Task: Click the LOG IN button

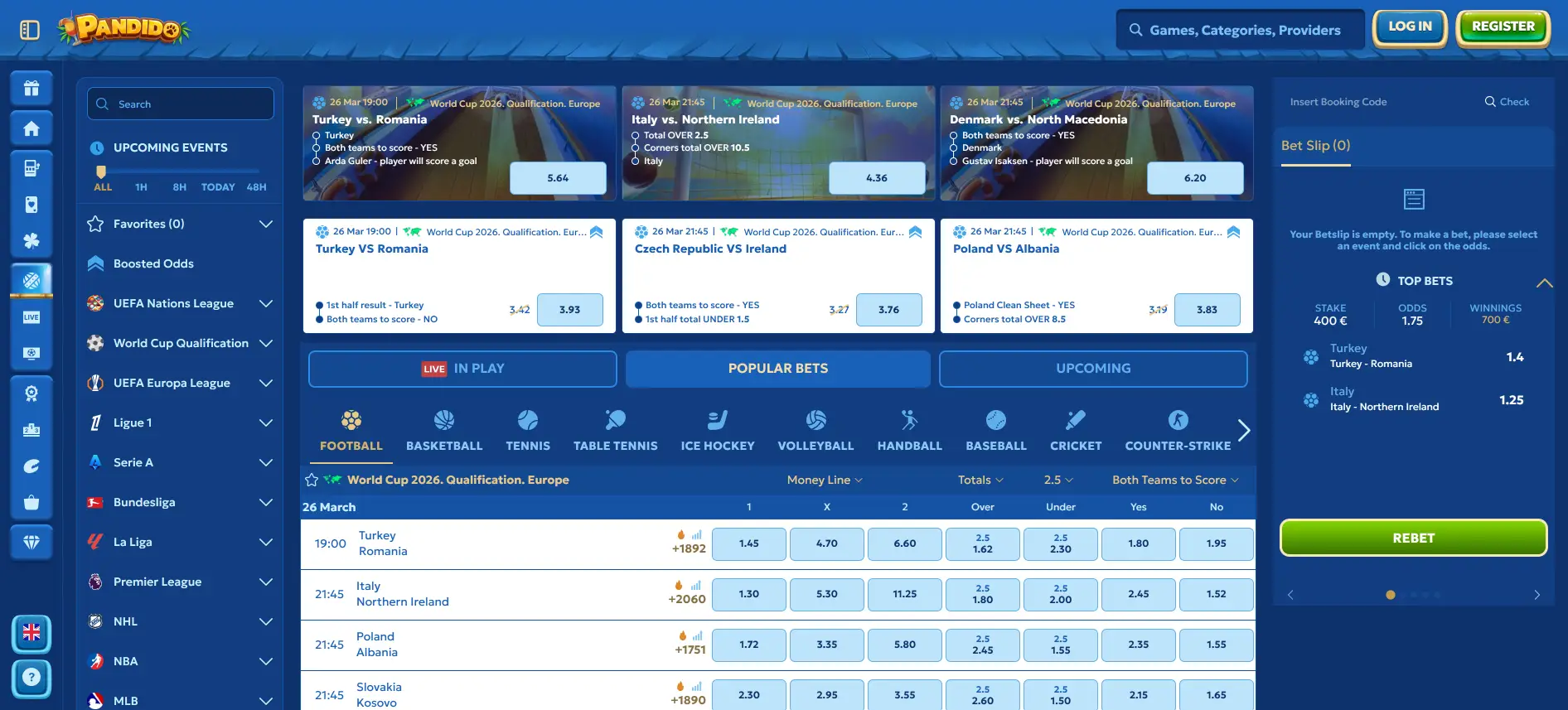Action: tap(1410, 27)
